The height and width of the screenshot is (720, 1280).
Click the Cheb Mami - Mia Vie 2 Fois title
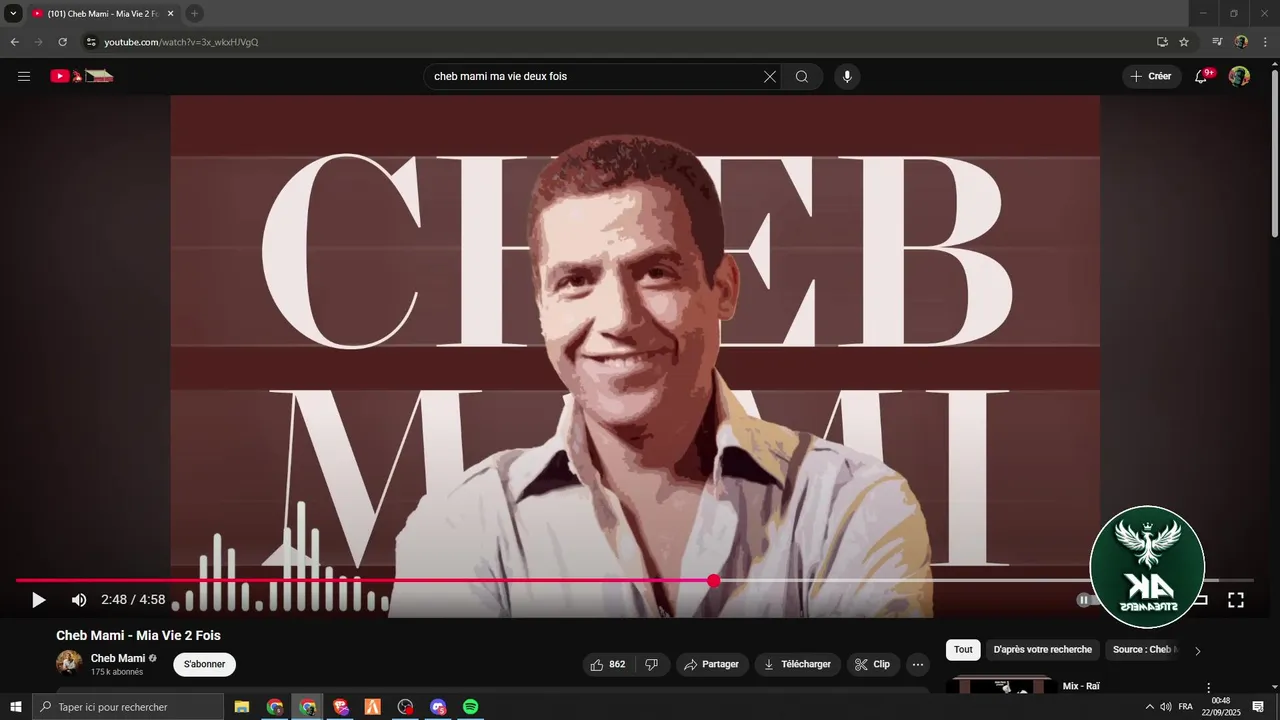tap(138, 635)
